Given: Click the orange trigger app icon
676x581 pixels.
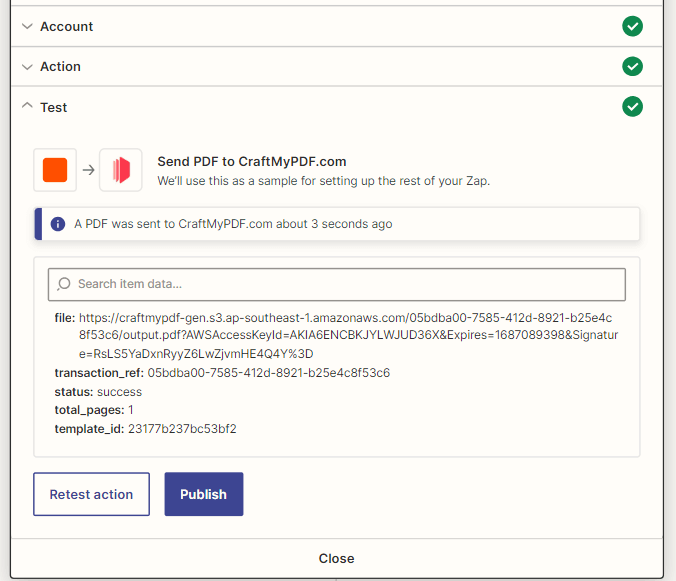Looking at the screenshot, I should coord(55,170).
